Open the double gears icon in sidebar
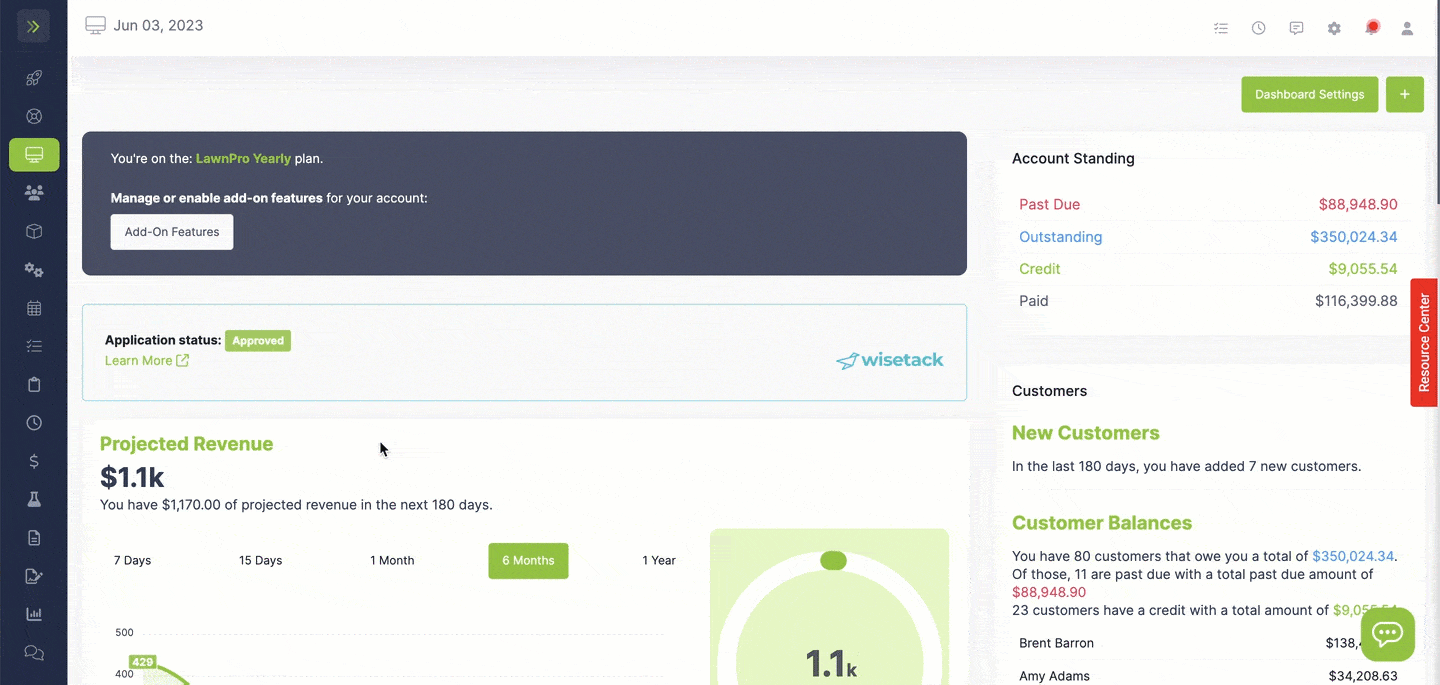The height and width of the screenshot is (685, 1440). (34, 270)
